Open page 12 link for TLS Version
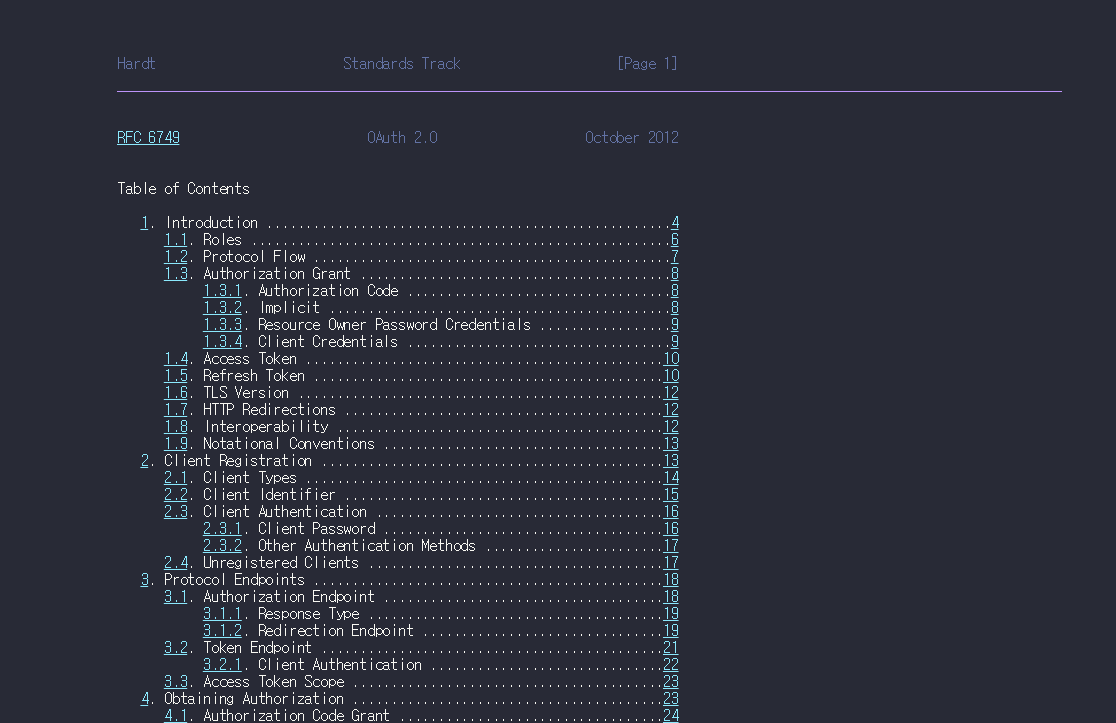Image resolution: width=1116 pixels, height=723 pixels. 671,393
